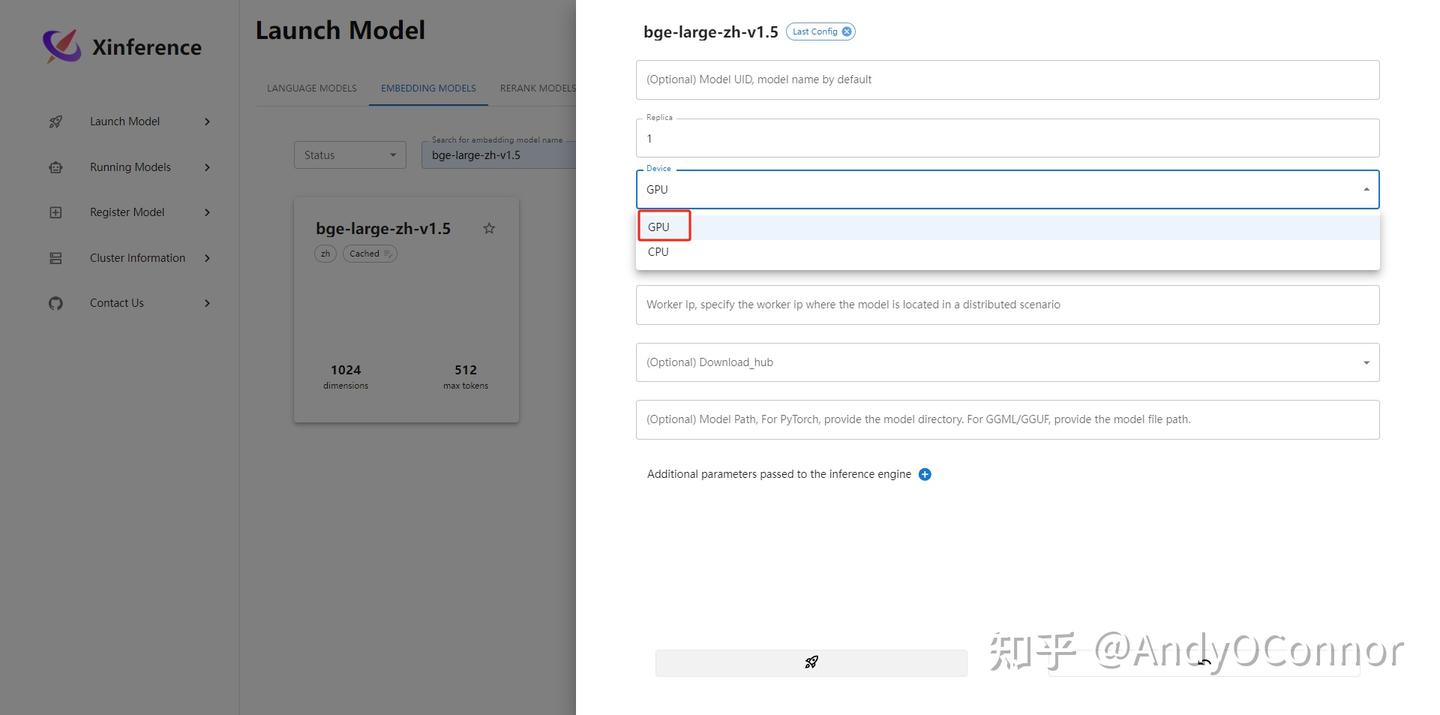Favorite bge-large-zh-v1.5 using the star icon

(489, 228)
